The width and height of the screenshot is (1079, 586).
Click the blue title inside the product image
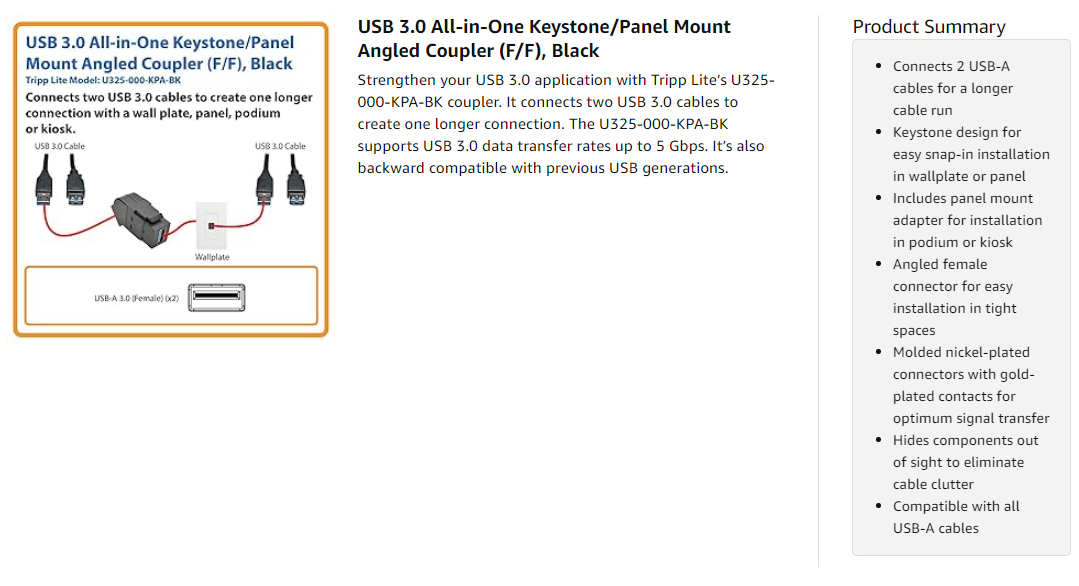159,53
